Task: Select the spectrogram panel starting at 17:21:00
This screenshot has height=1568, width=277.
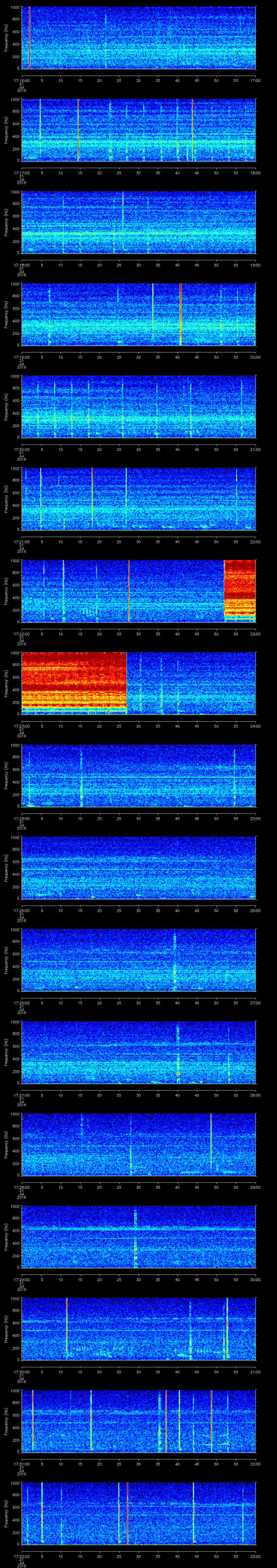Action: point(138,499)
